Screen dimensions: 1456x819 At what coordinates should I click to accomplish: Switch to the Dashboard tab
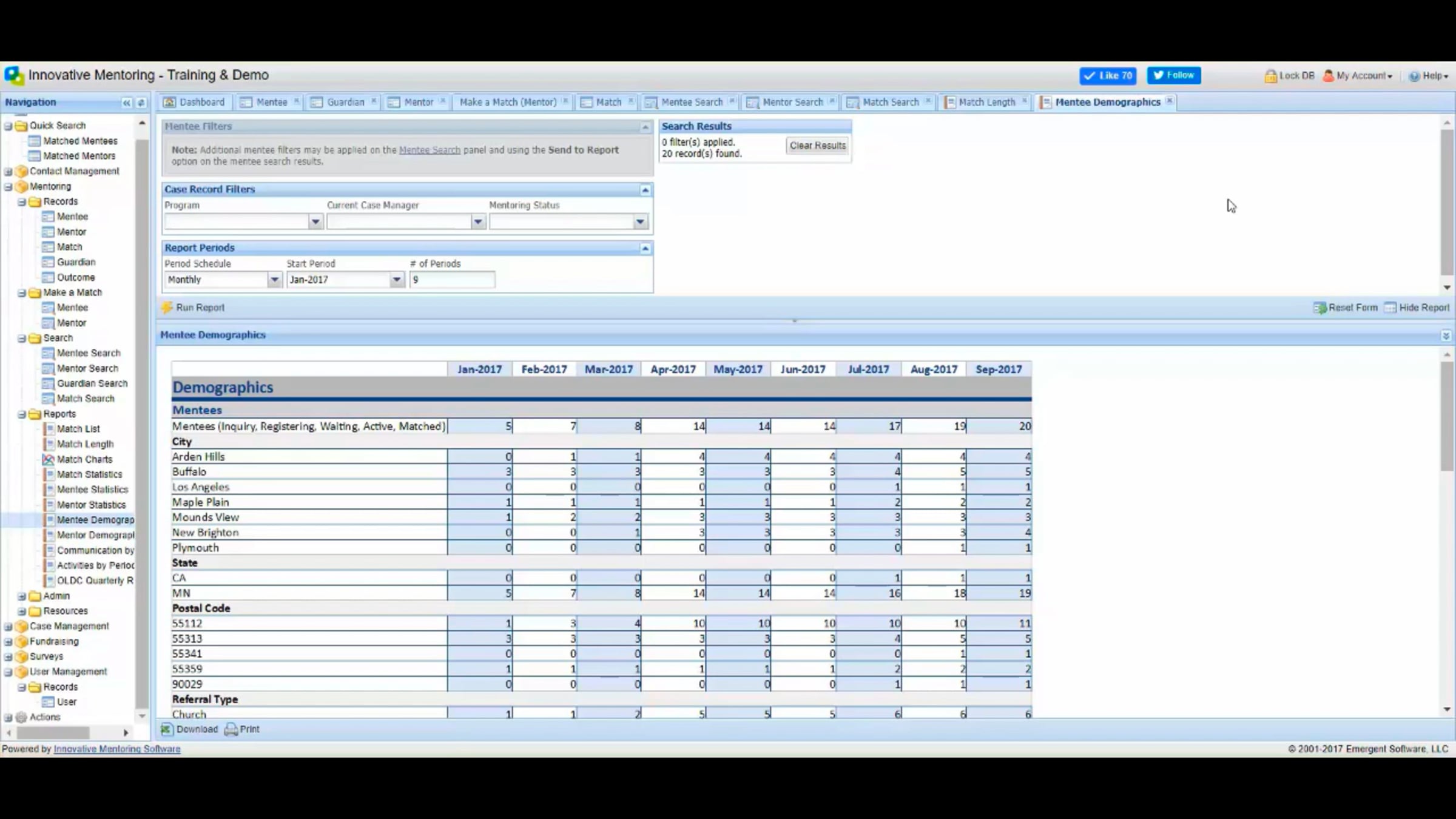(194, 102)
